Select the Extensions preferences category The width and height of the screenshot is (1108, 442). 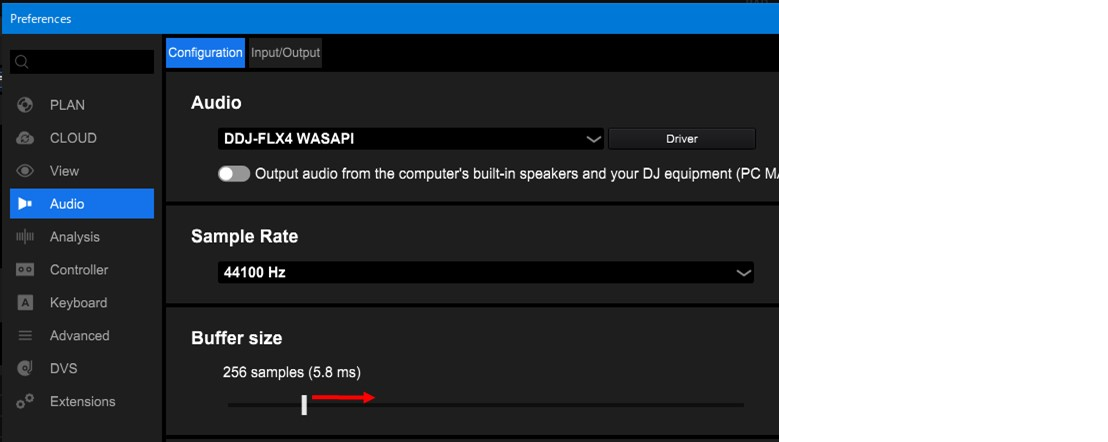(83, 402)
